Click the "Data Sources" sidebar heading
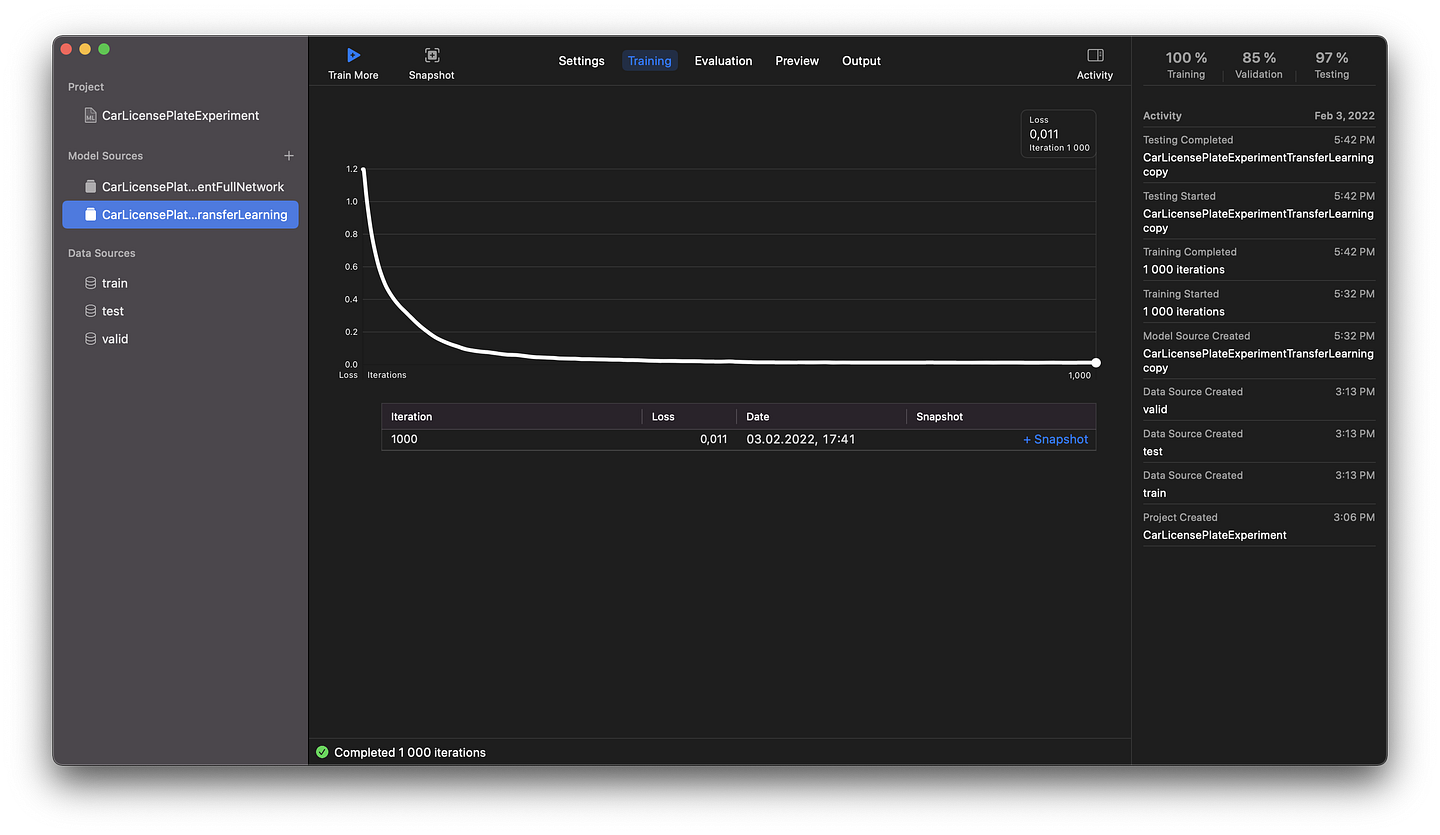 click(x=101, y=254)
